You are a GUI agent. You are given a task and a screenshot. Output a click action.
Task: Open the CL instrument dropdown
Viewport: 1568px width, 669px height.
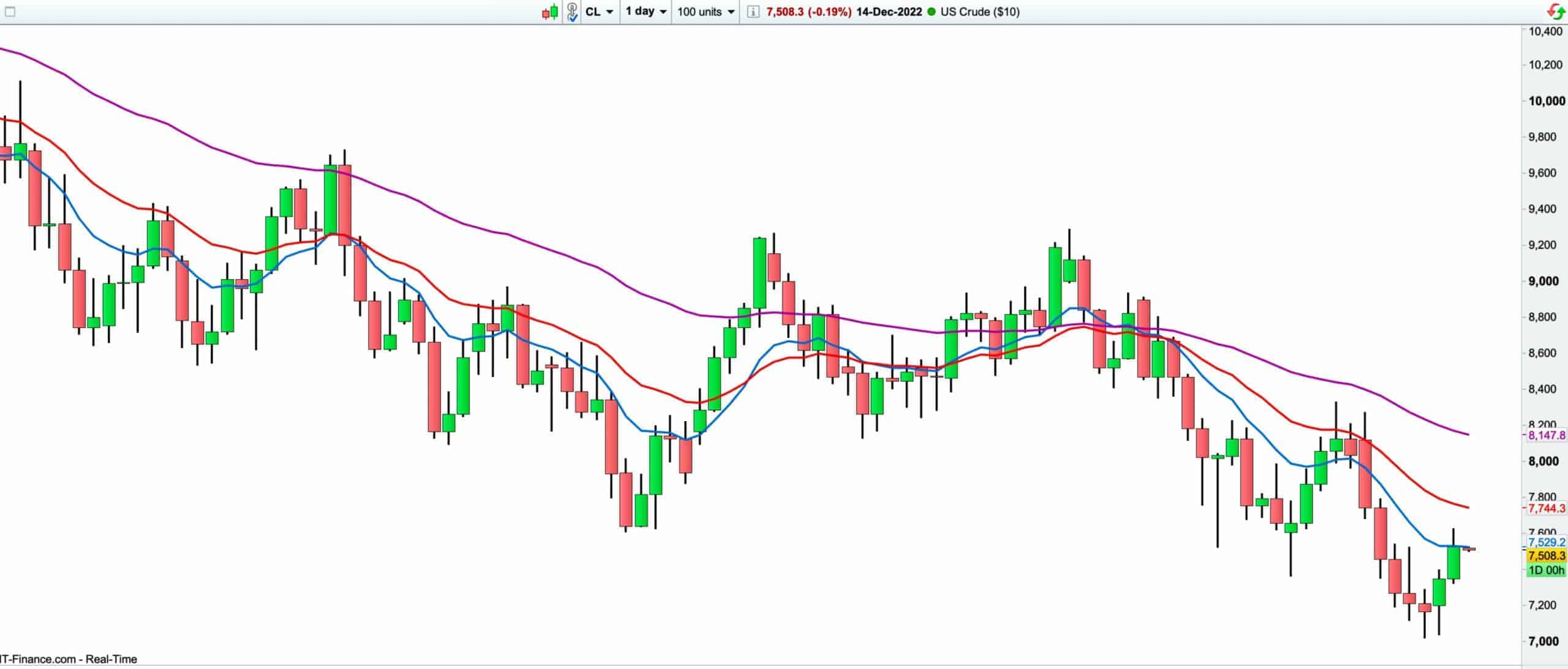(x=599, y=12)
